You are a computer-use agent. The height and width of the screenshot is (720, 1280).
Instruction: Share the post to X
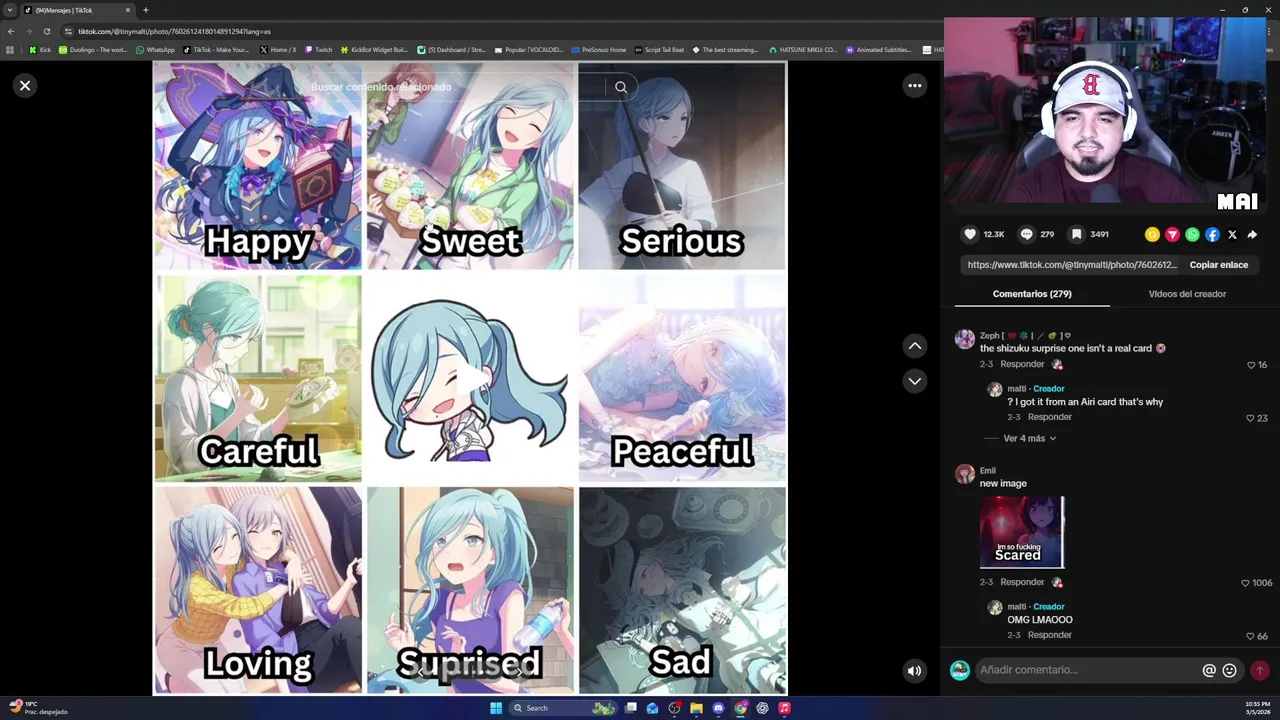point(1232,234)
